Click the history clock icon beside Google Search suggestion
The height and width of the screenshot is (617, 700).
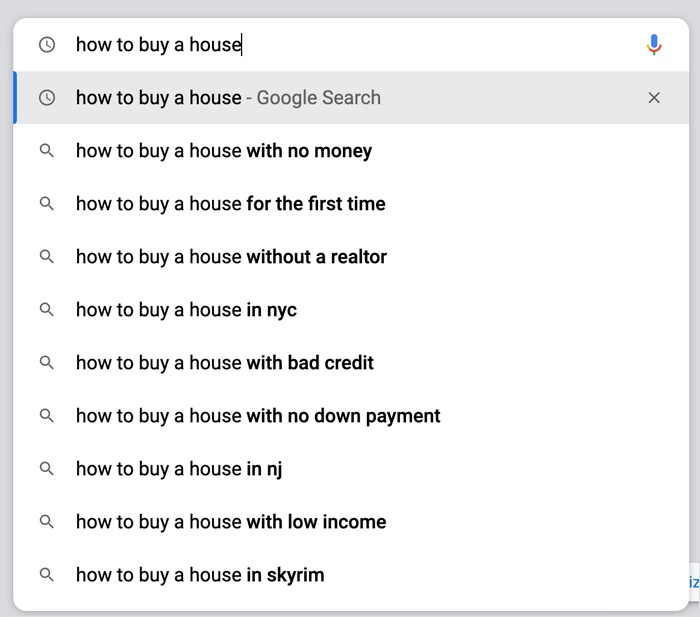pos(46,98)
